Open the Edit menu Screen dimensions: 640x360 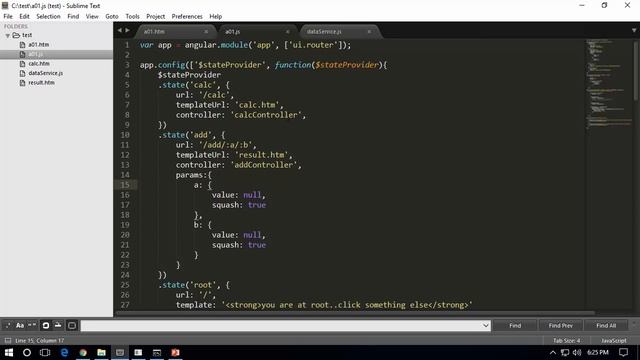pyautogui.click(x=24, y=16)
